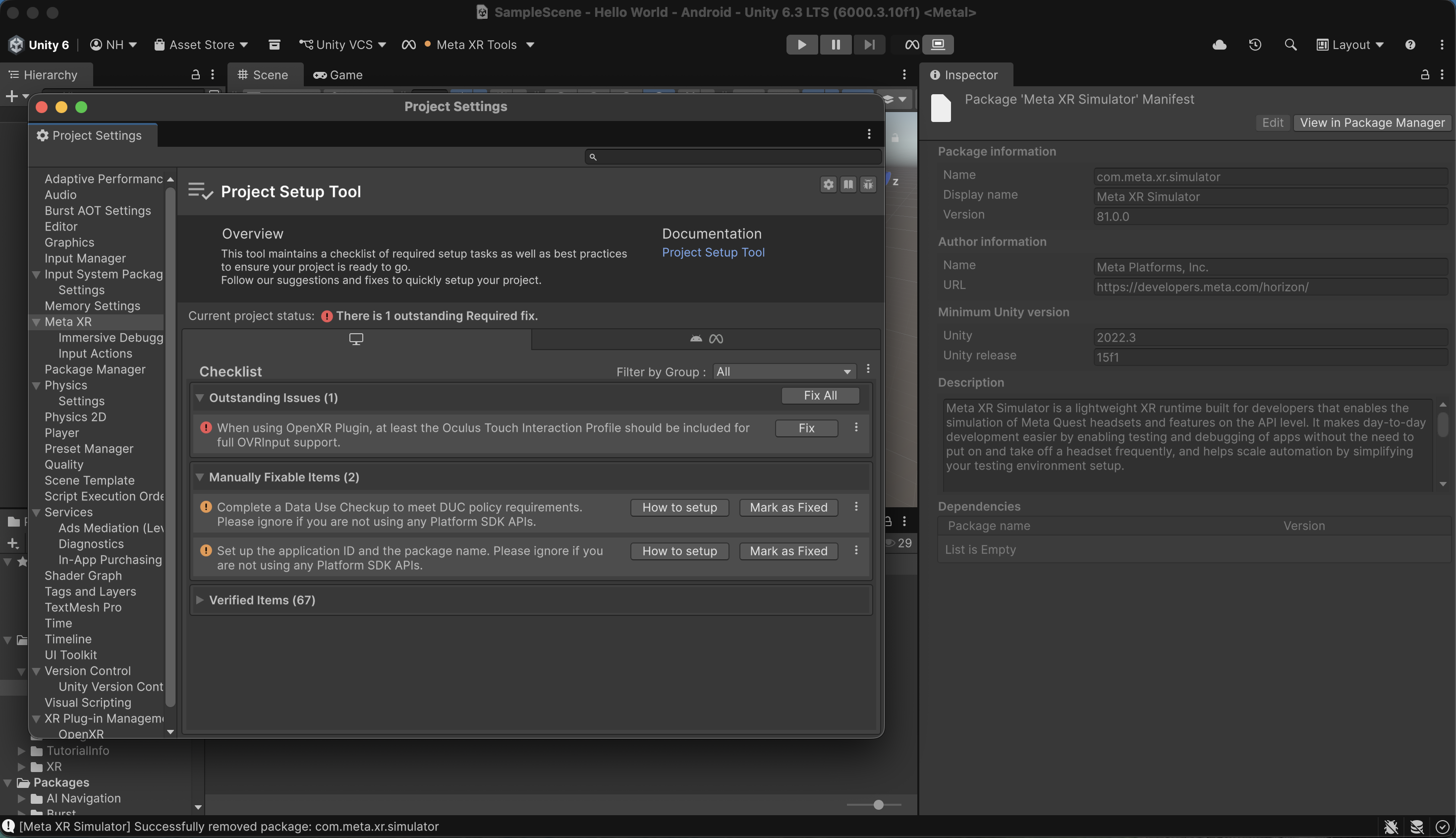Click the bug report icon in Project Setup Tool

click(868, 185)
